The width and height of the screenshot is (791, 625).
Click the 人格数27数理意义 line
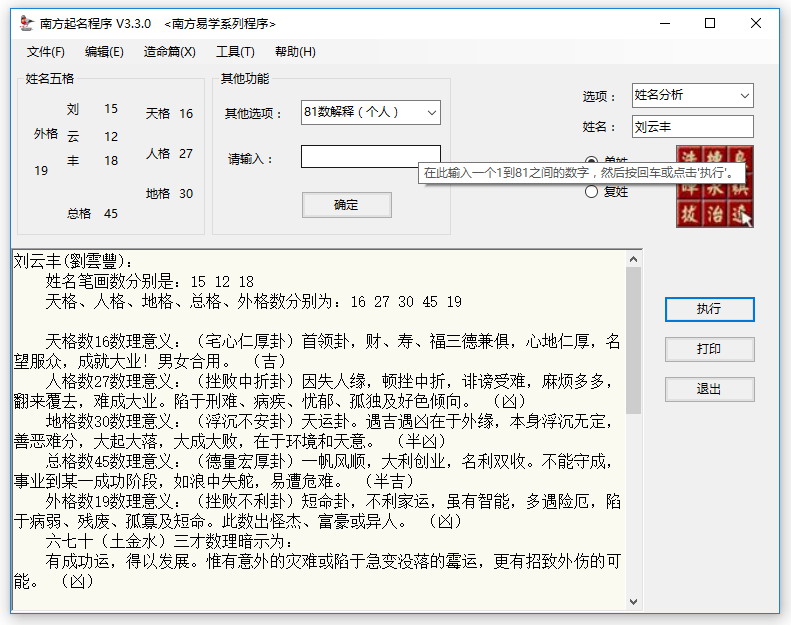(x=317, y=391)
